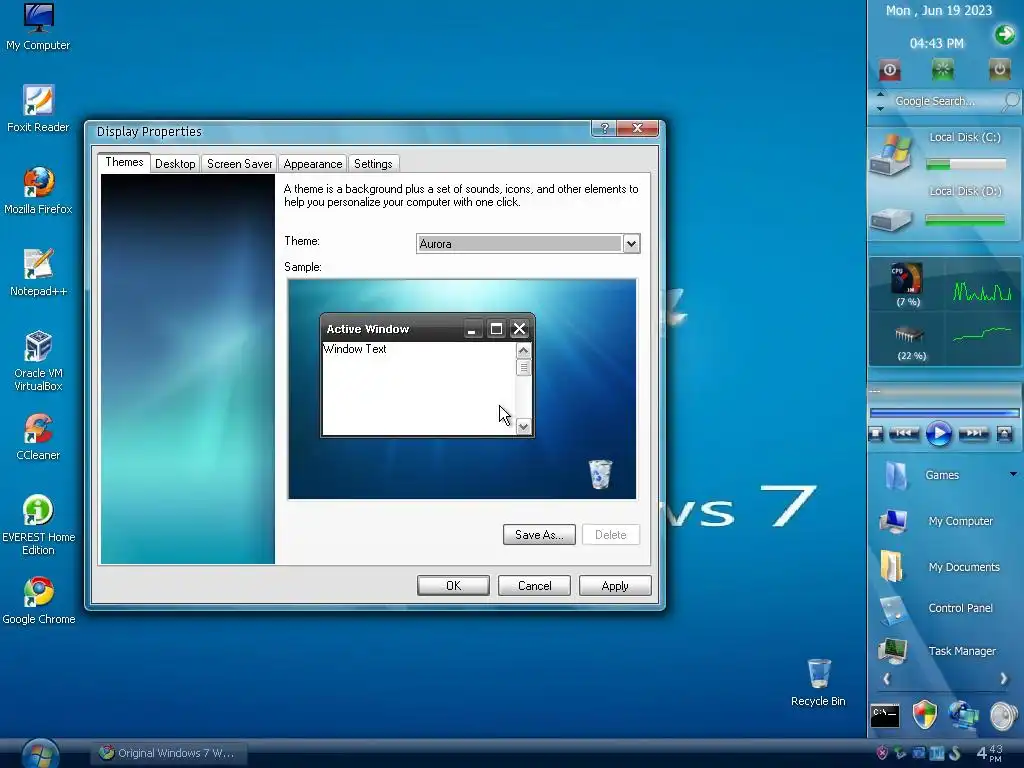Open Google Chrome desktop shortcut
The height and width of the screenshot is (768, 1024).
pyautogui.click(x=38, y=601)
